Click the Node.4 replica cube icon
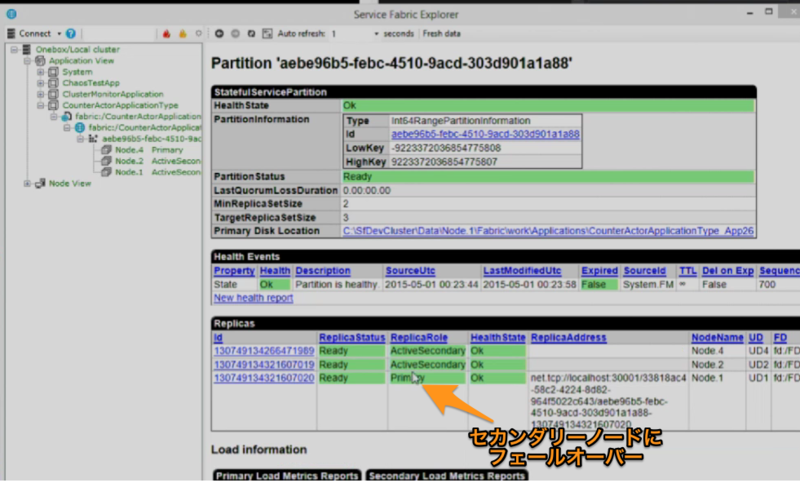The height and width of the screenshot is (483, 800). 106,150
